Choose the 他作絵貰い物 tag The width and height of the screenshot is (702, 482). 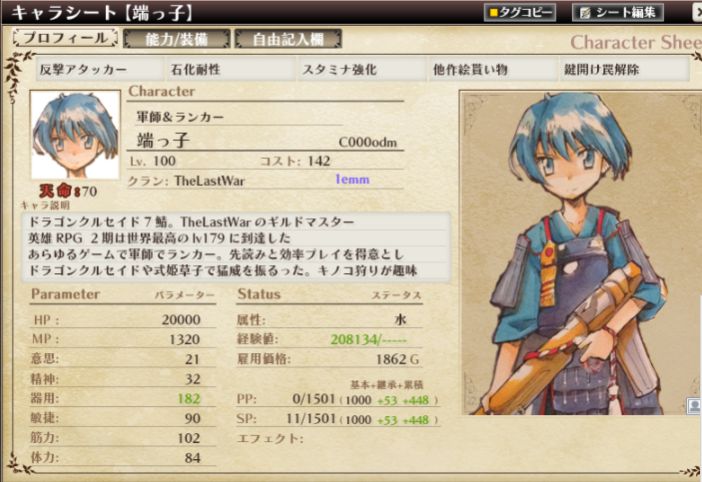pyautogui.click(x=493, y=69)
